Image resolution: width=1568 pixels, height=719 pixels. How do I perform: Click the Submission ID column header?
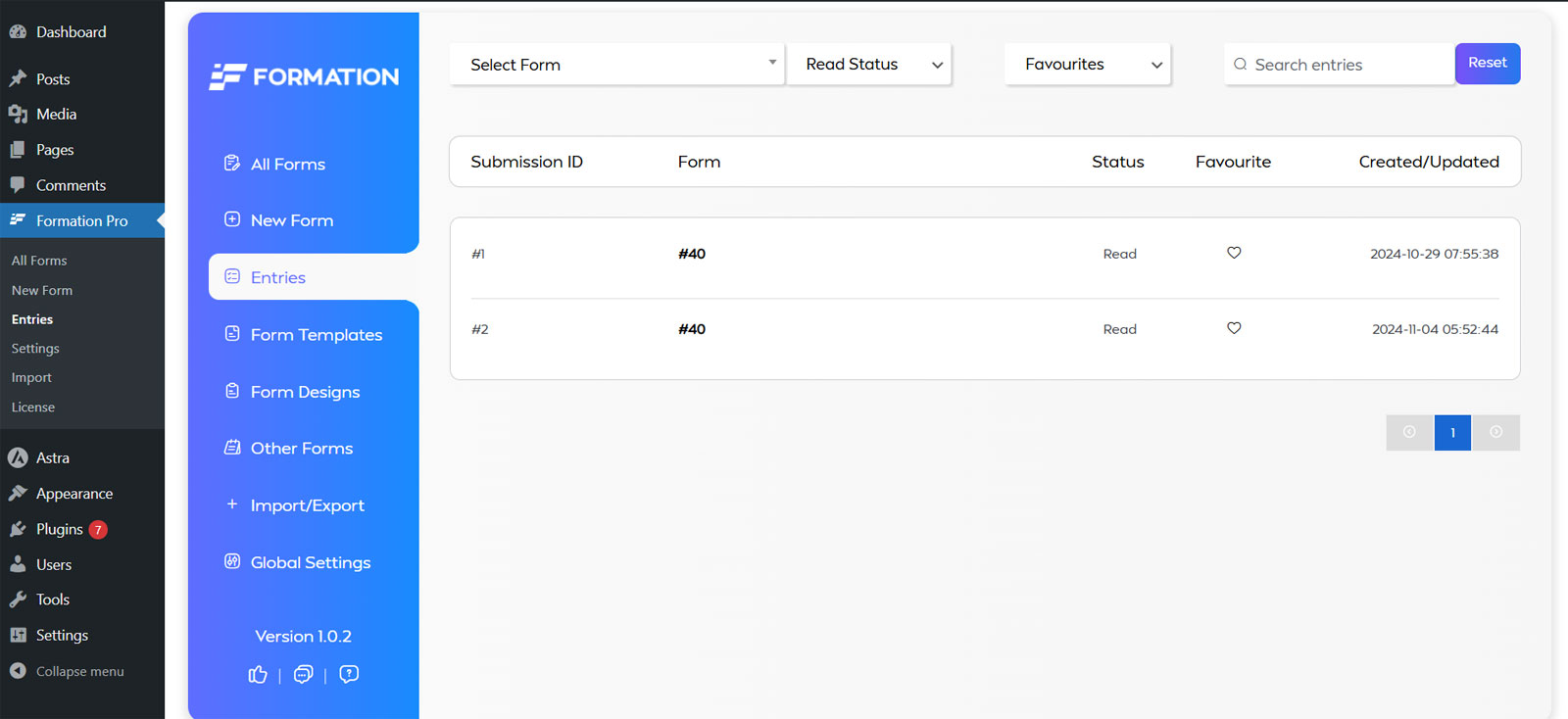pos(526,162)
